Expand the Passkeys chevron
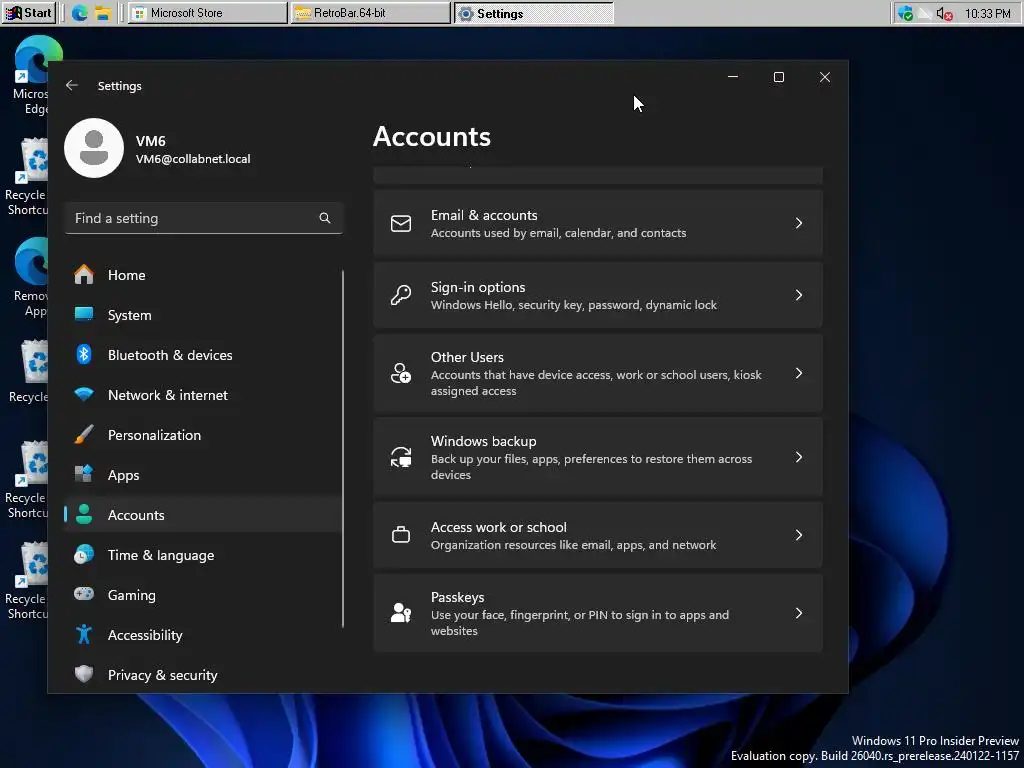 (799, 613)
